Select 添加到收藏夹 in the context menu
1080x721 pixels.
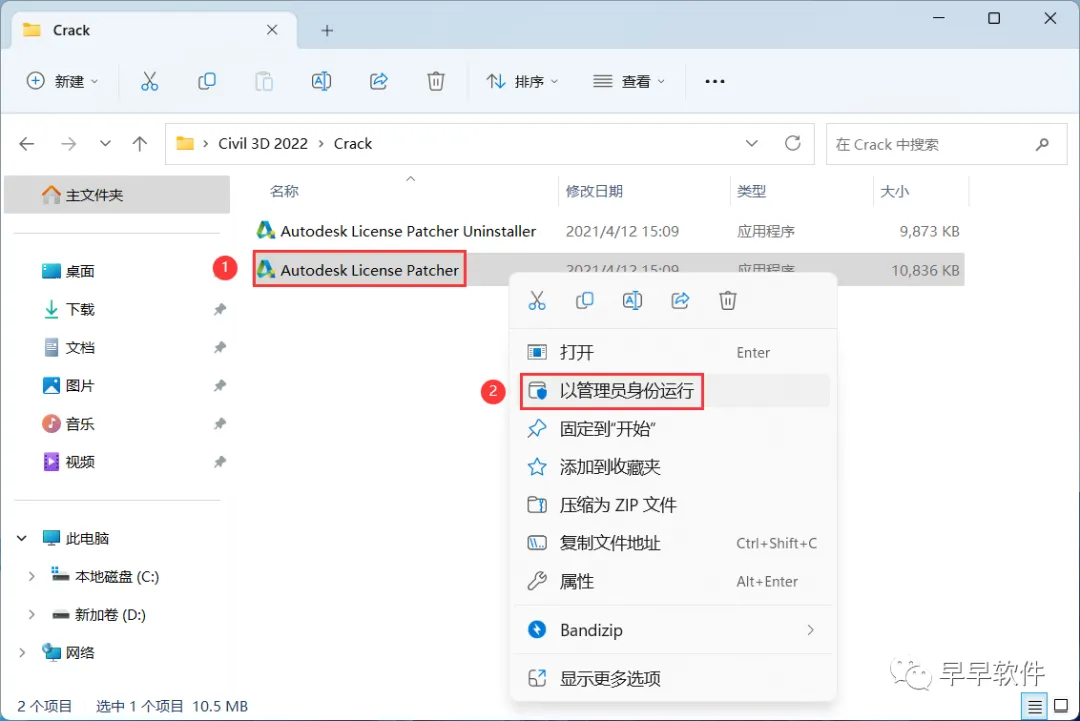pyautogui.click(x=673, y=467)
